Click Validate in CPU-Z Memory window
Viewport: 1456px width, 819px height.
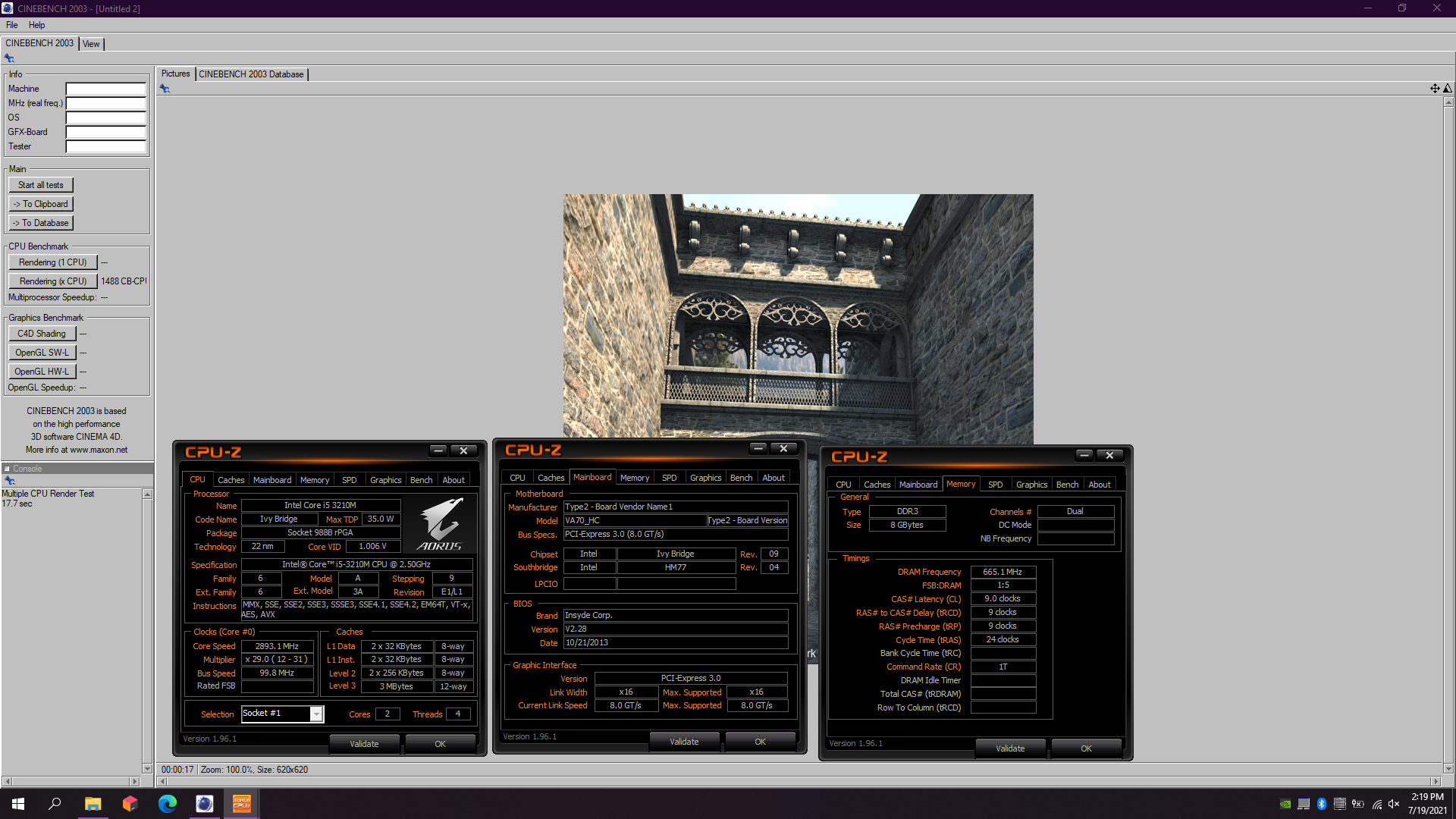pos(1010,748)
